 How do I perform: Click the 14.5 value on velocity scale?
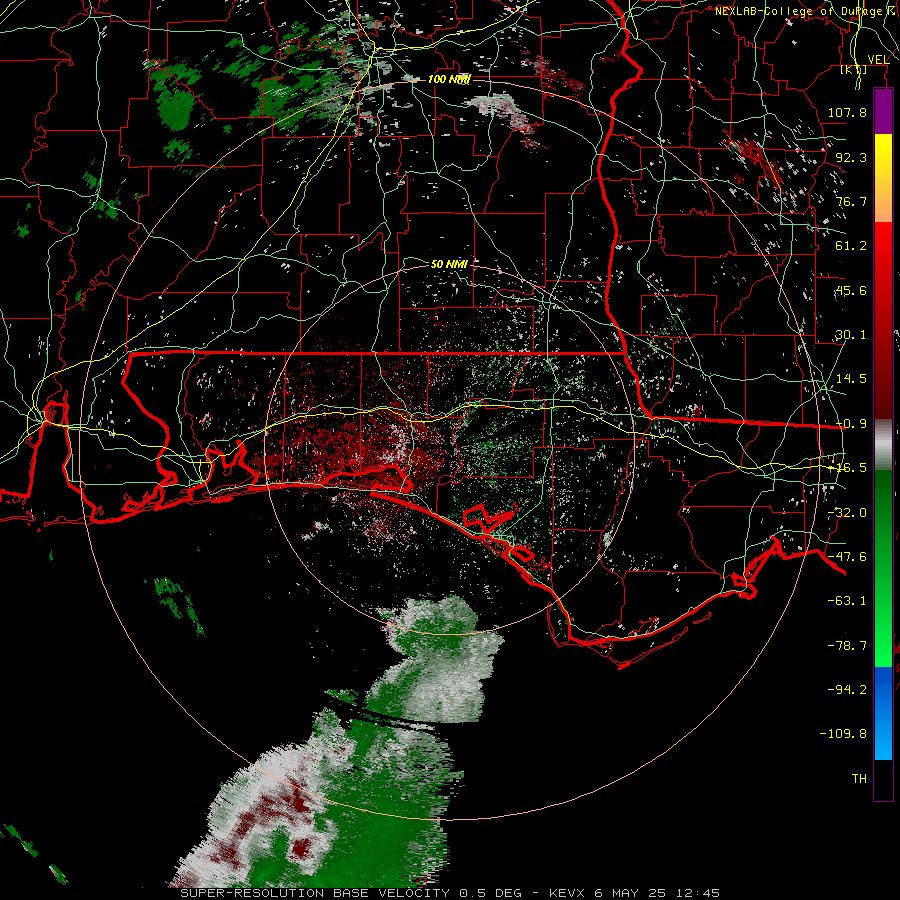click(851, 379)
